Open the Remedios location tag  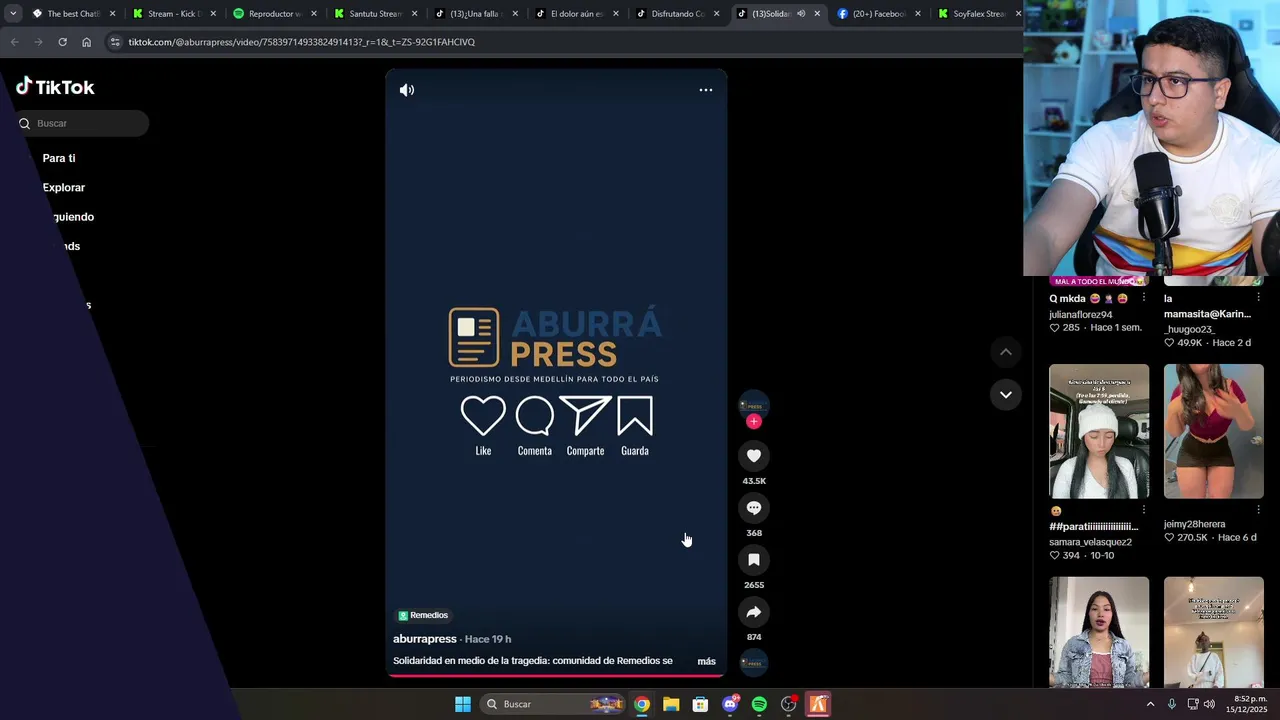tap(423, 615)
